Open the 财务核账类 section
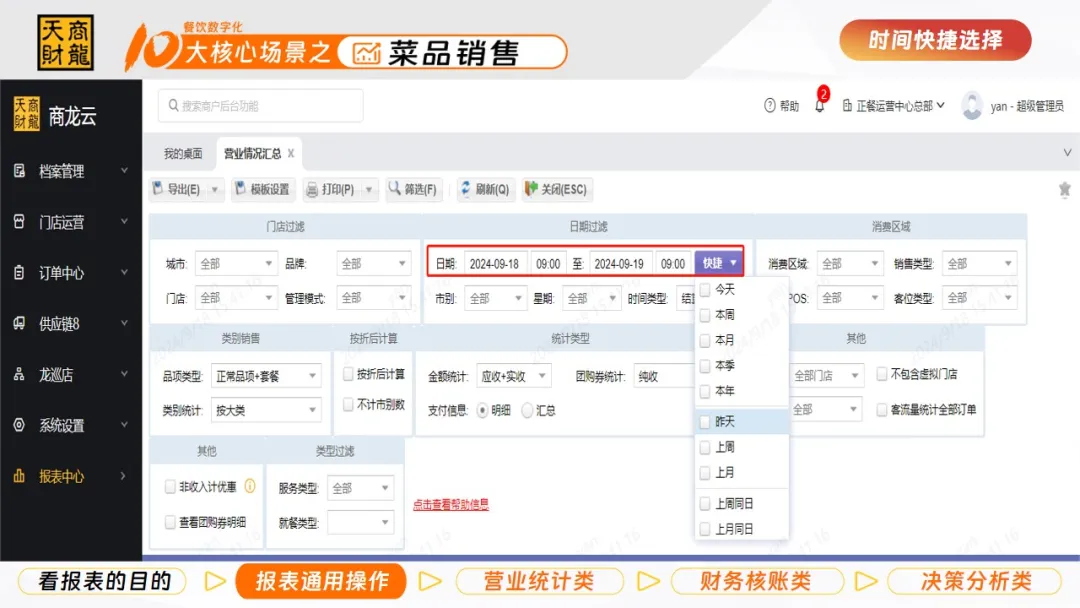This screenshot has width=1080, height=608. coord(756,581)
